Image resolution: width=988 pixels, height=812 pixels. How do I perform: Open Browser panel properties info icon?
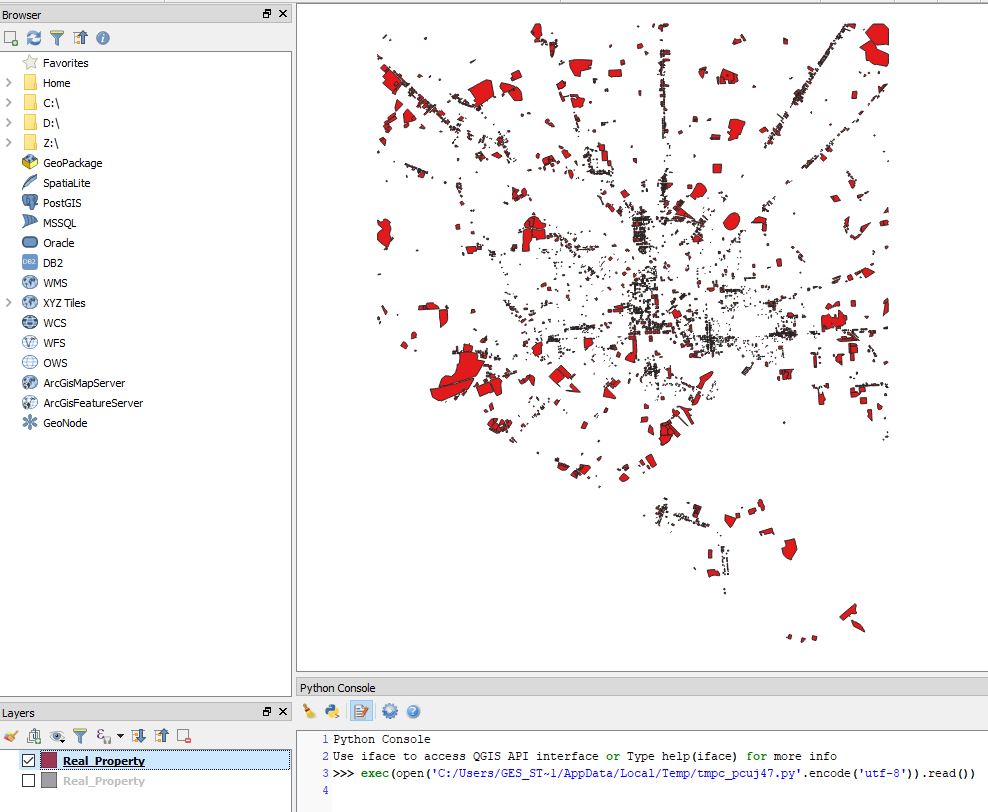click(103, 38)
